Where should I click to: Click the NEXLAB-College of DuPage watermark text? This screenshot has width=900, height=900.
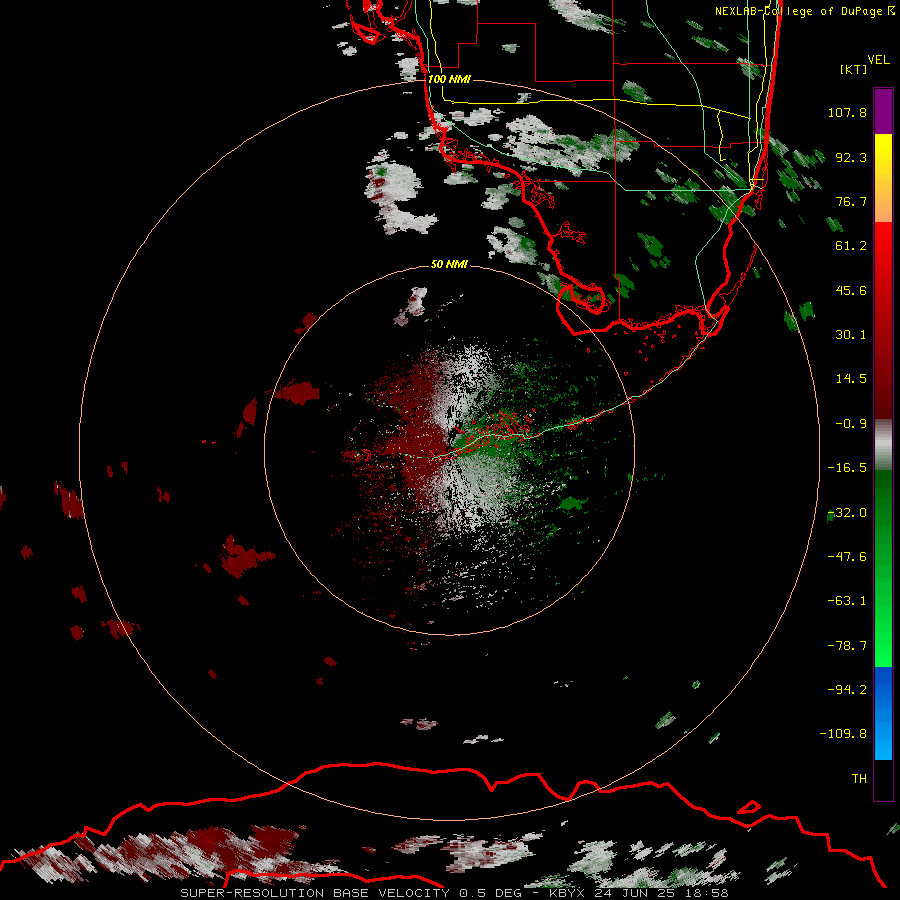(x=804, y=11)
